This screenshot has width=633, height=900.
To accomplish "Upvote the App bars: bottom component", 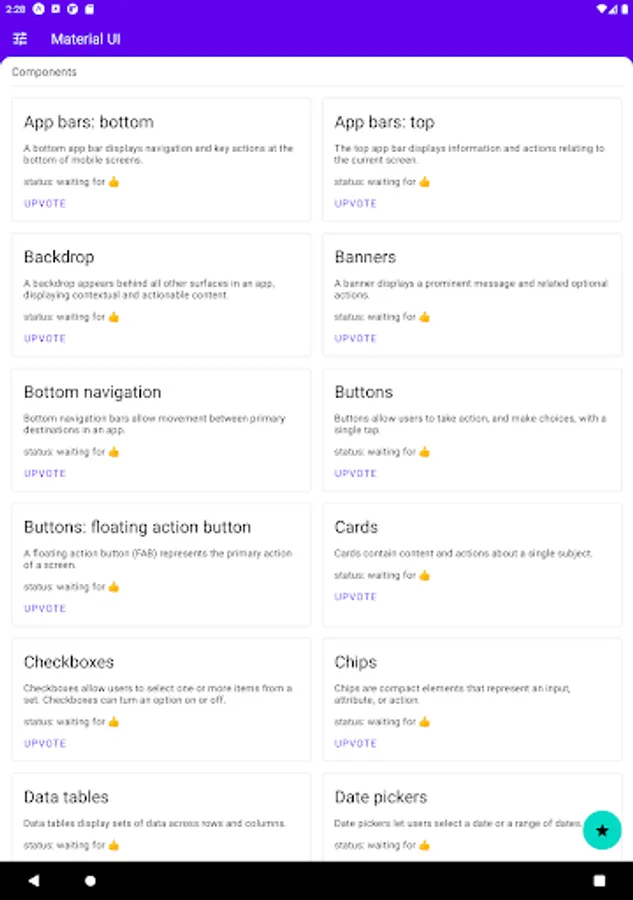I will (x=45, y=203).
